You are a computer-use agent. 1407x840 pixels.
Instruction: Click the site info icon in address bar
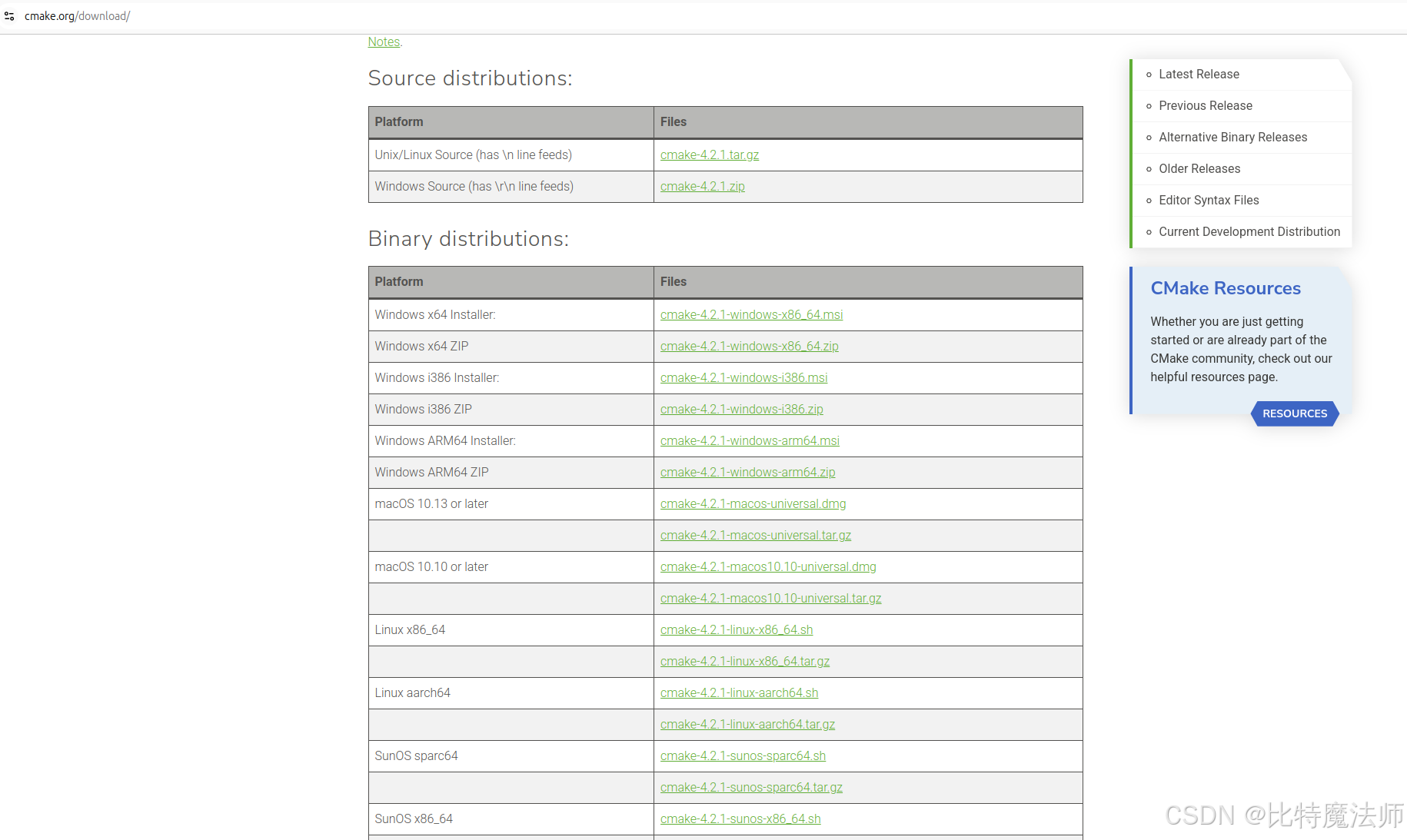(9, 16)
